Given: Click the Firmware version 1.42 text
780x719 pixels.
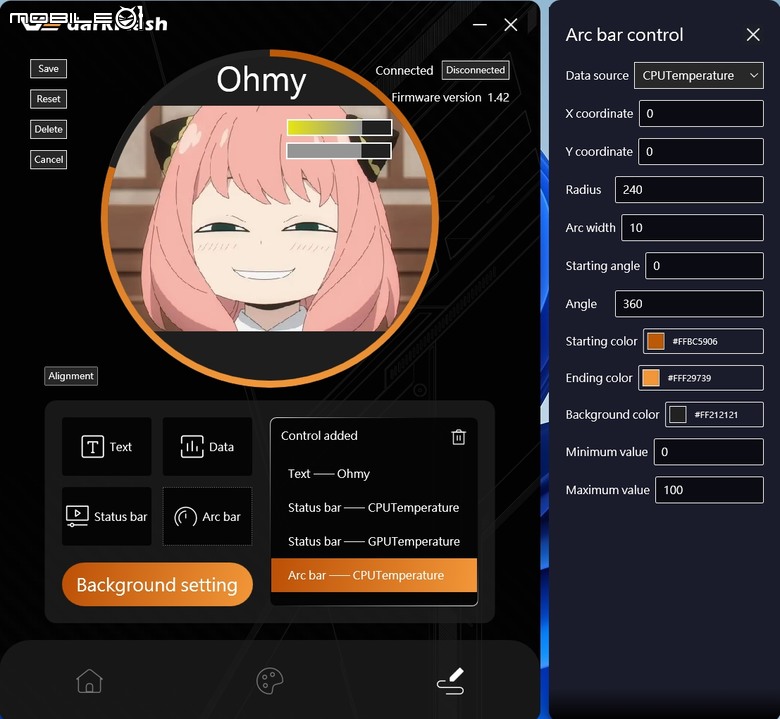Looking at the screenshot, I should tap(450, 98).
